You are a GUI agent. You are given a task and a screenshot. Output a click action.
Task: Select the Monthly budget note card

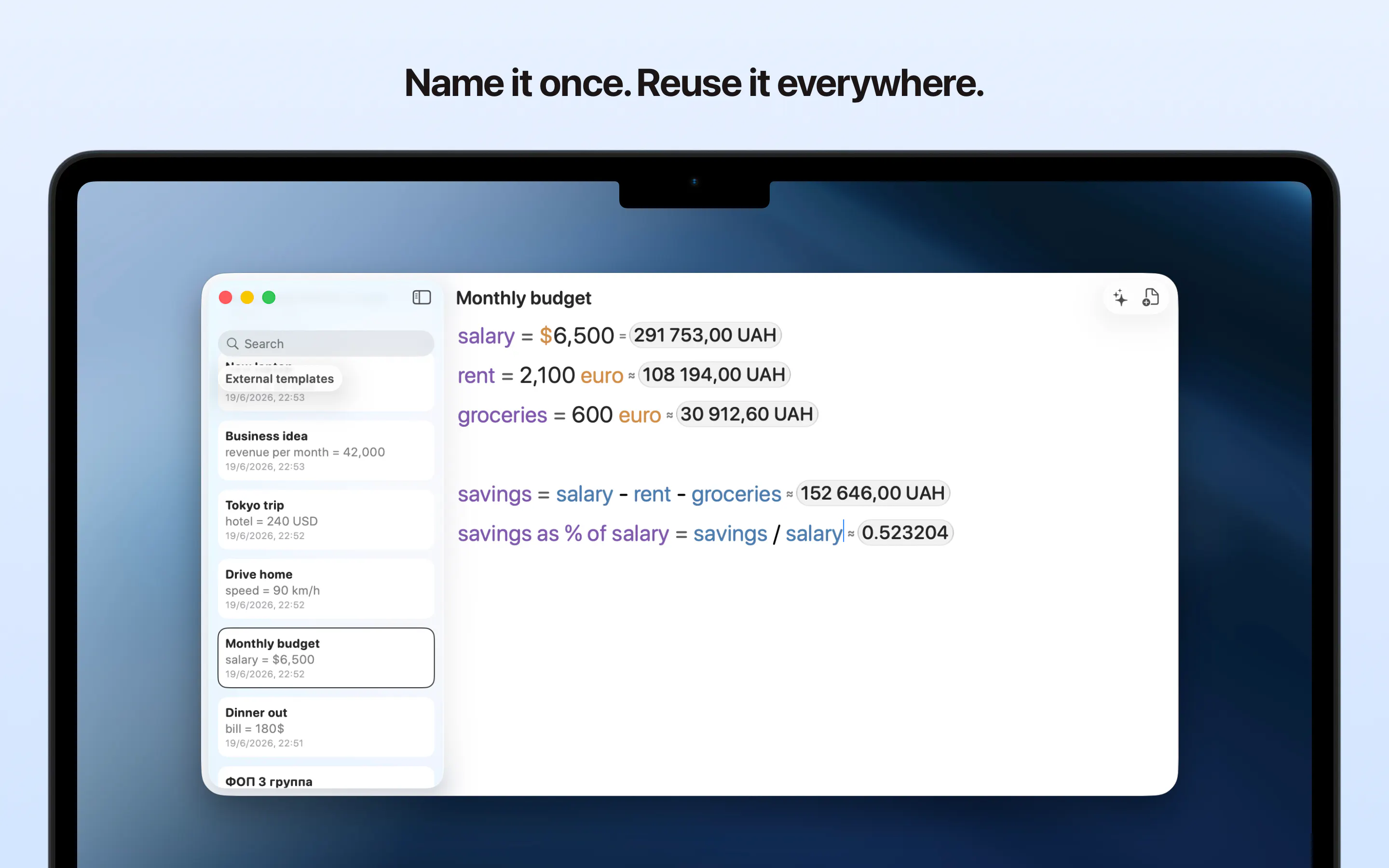(326, 658)
